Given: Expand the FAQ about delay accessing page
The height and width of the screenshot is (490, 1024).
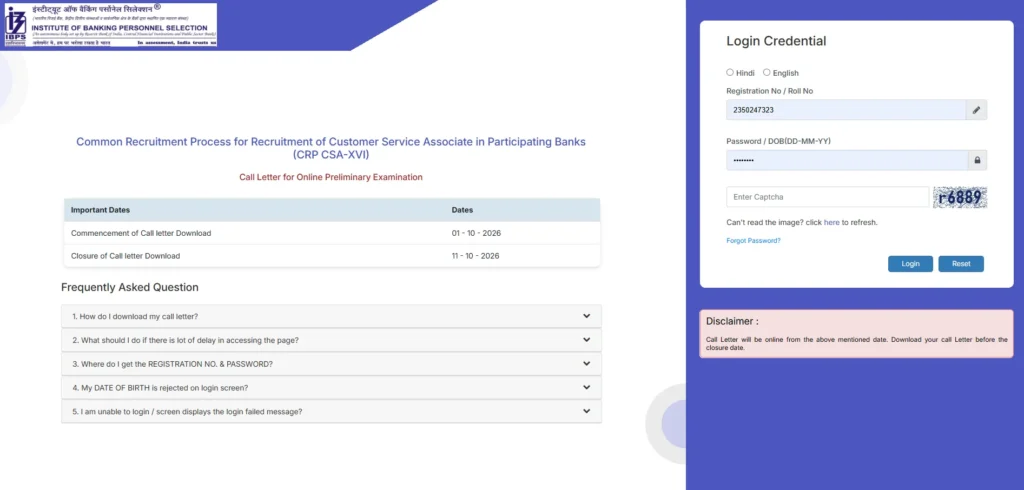Looking at the screenshot, I should coord(331,340).
